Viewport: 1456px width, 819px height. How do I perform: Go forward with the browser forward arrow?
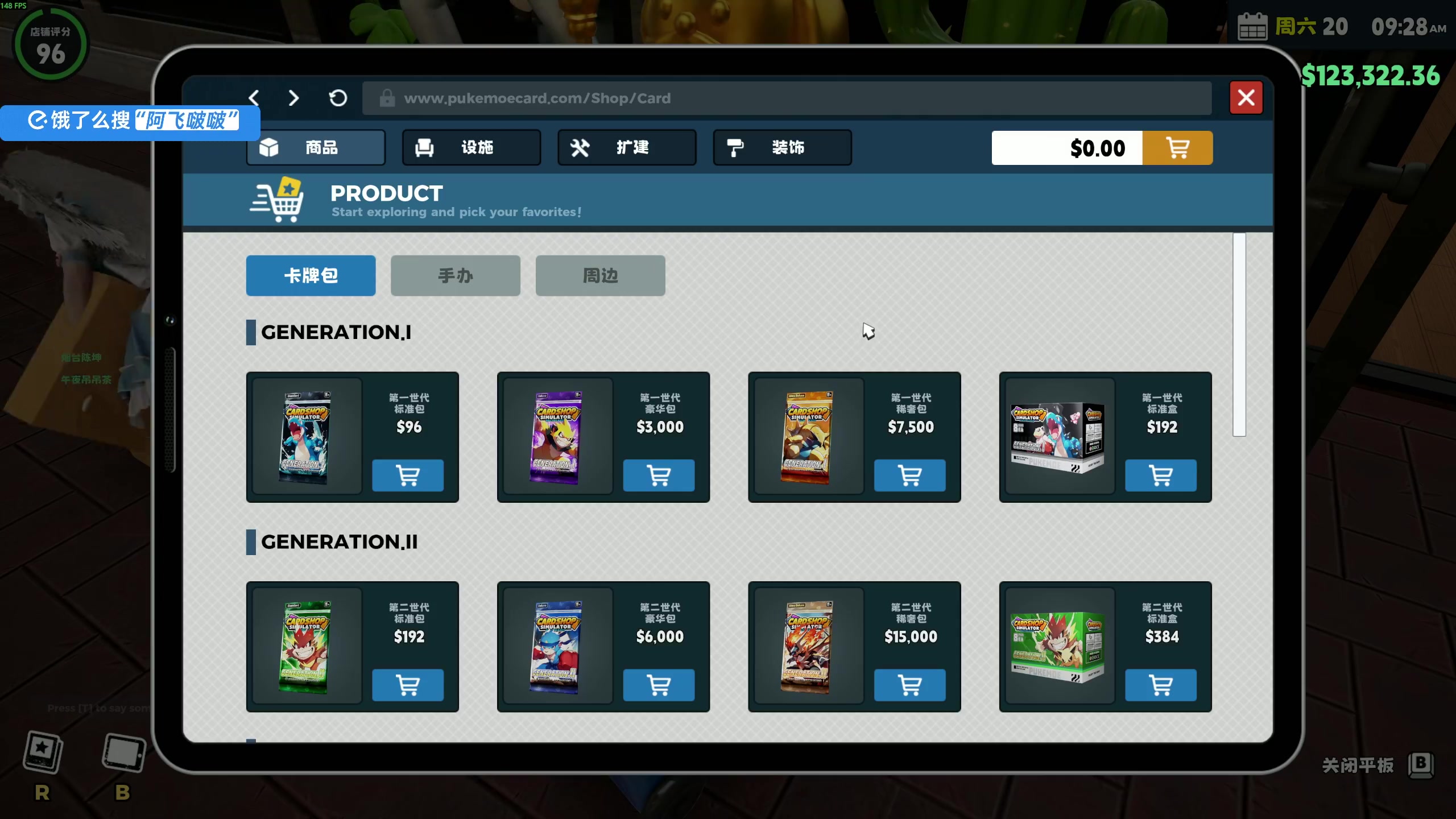click(x=293, y=98)
